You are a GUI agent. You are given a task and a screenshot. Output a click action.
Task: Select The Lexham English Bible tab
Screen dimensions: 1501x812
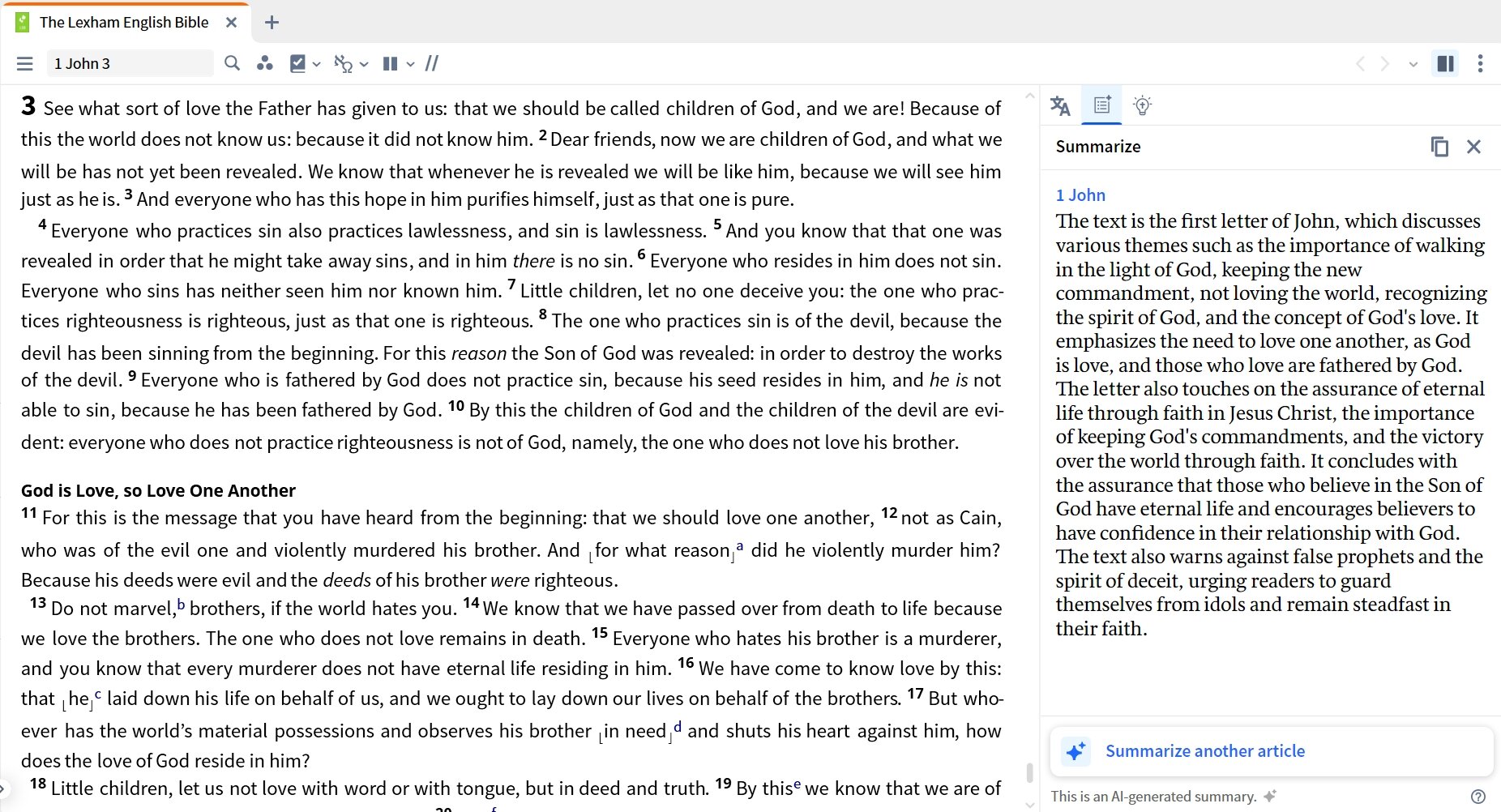click(126, 23)
